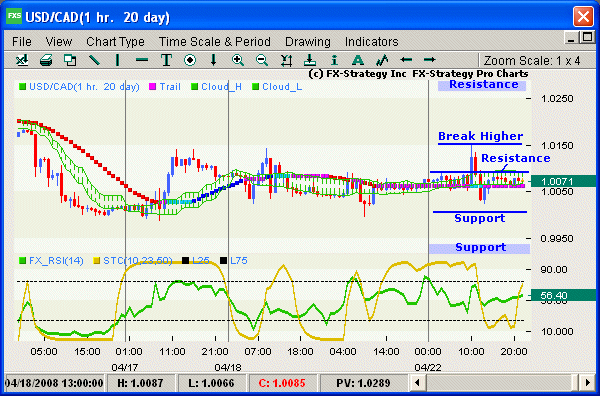
Task: Open the Drawing menu
Action: pos(308,41)
